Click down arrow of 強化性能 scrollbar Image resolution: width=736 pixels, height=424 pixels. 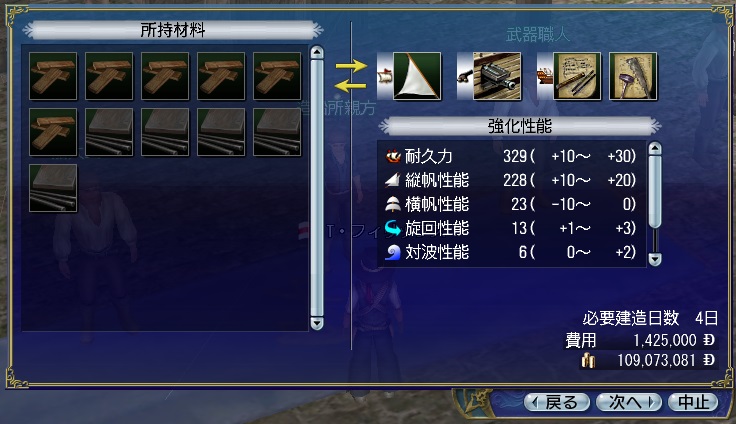click(x=655, y=259)
